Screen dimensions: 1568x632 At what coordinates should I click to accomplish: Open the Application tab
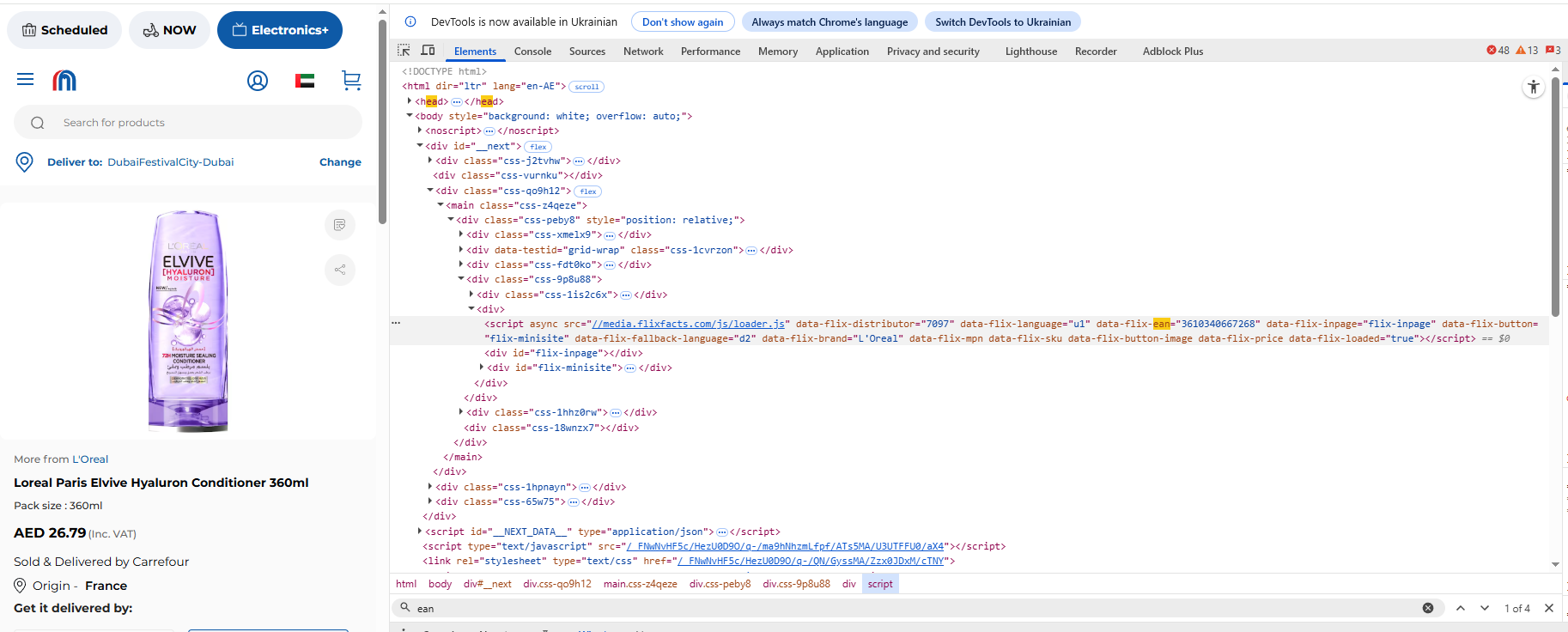click(842, 52)
